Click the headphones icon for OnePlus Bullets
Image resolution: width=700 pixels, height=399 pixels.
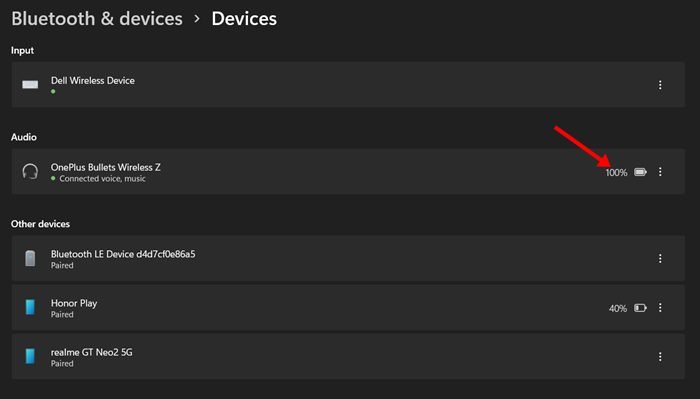click(x=30, y=171)
